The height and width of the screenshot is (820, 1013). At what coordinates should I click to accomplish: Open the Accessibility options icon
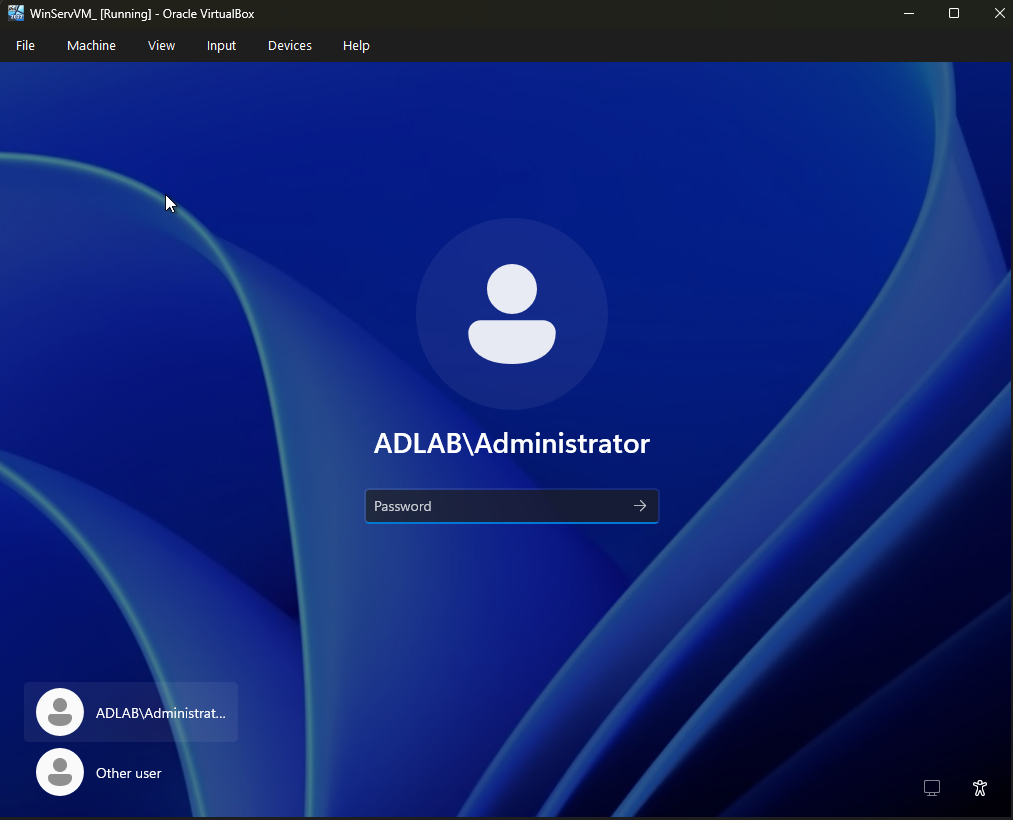coord(979,788)
